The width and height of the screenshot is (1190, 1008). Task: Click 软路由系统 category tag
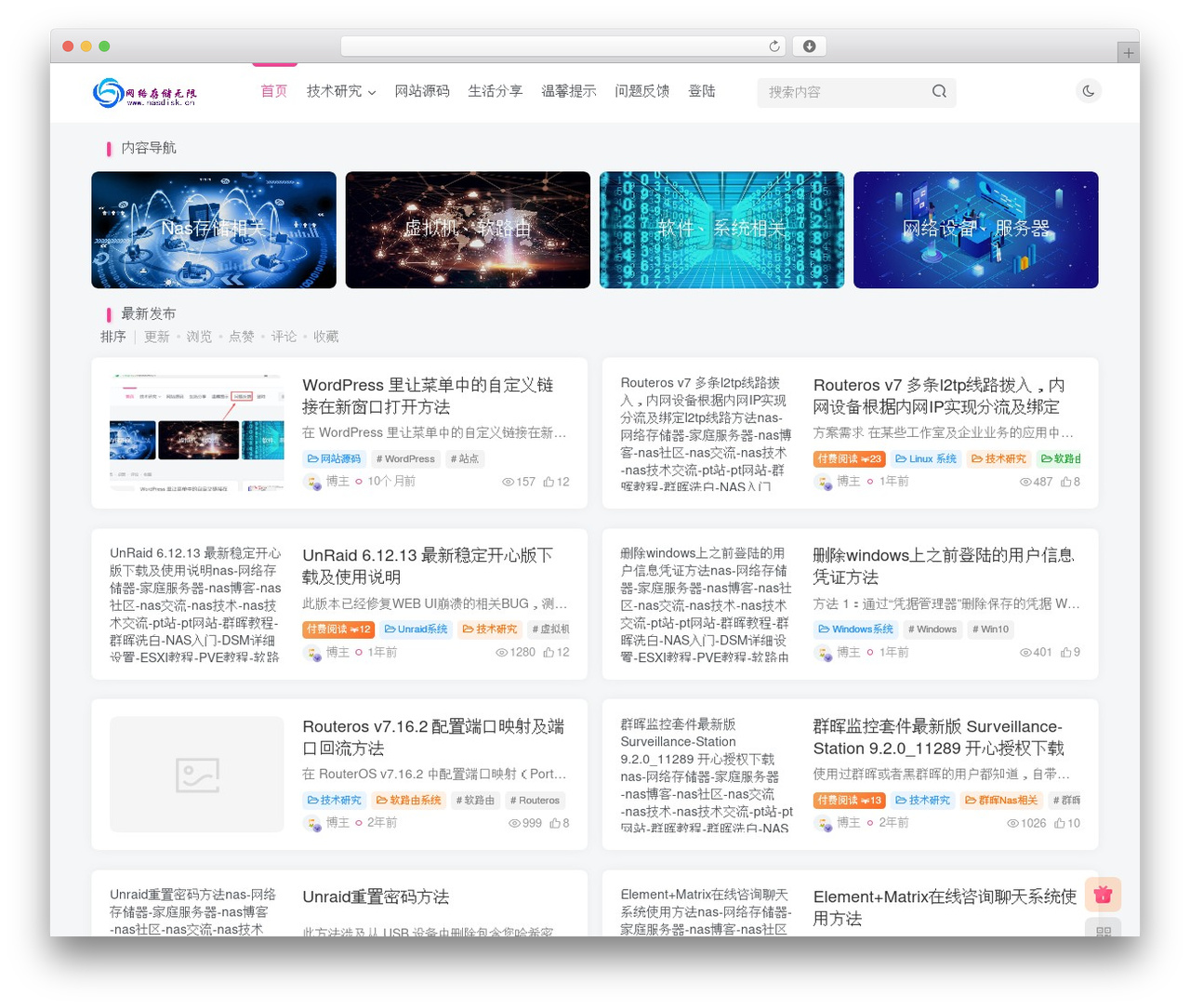pos(408,801)
